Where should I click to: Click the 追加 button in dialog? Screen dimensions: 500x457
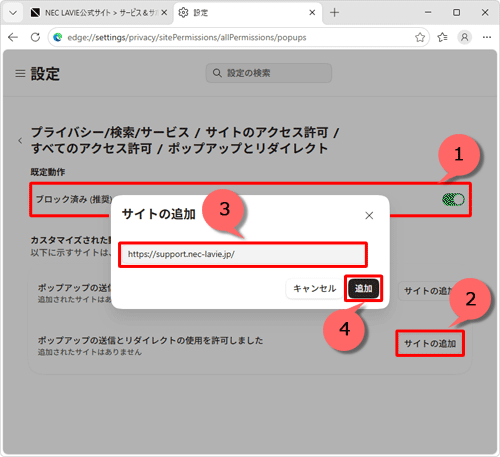(x=363, y=289)
